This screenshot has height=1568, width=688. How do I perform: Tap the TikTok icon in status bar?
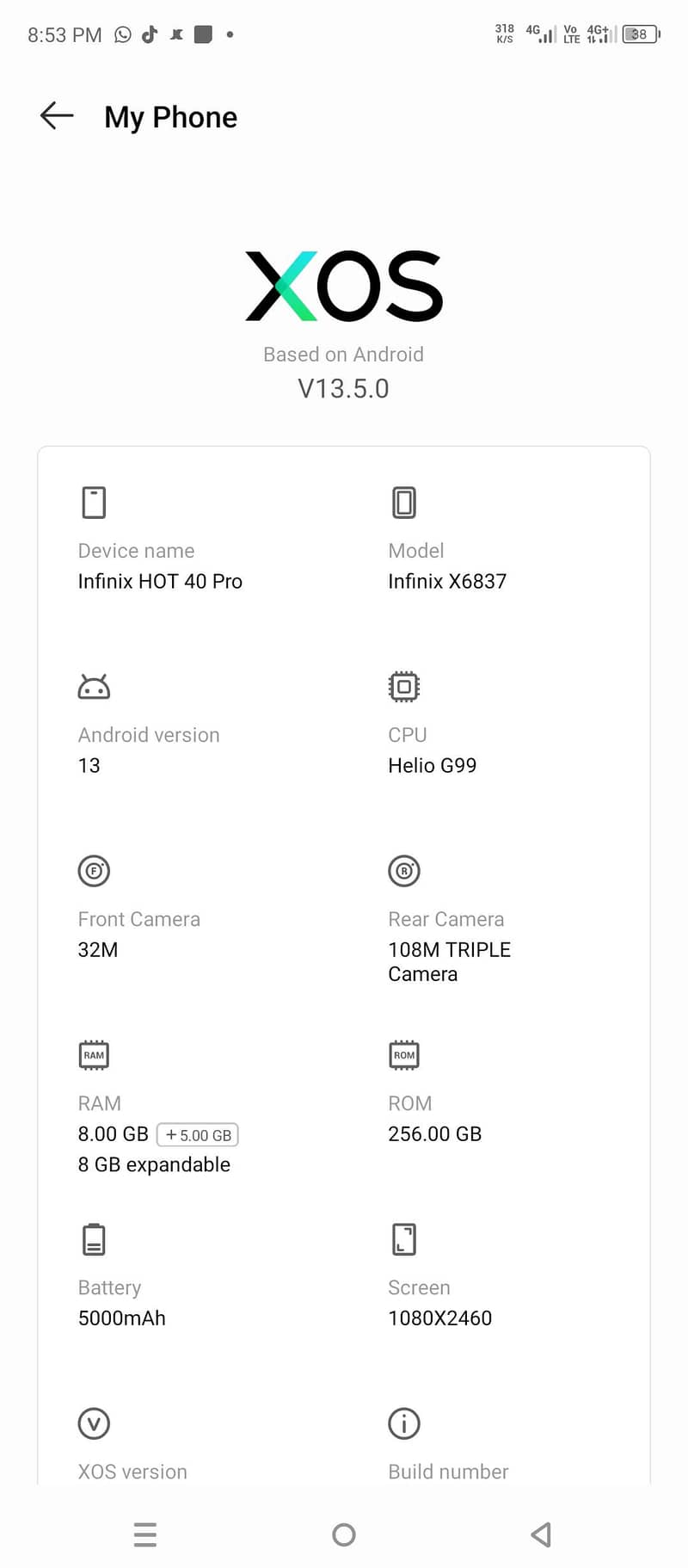tap(150, 34)
